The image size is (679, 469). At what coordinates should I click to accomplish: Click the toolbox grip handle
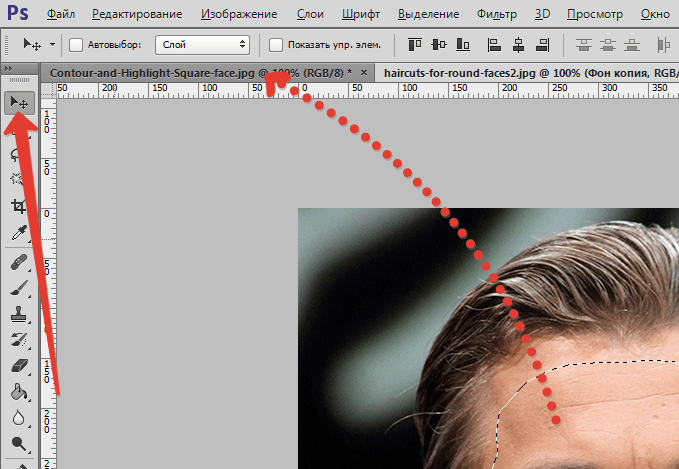pos(19,80)
